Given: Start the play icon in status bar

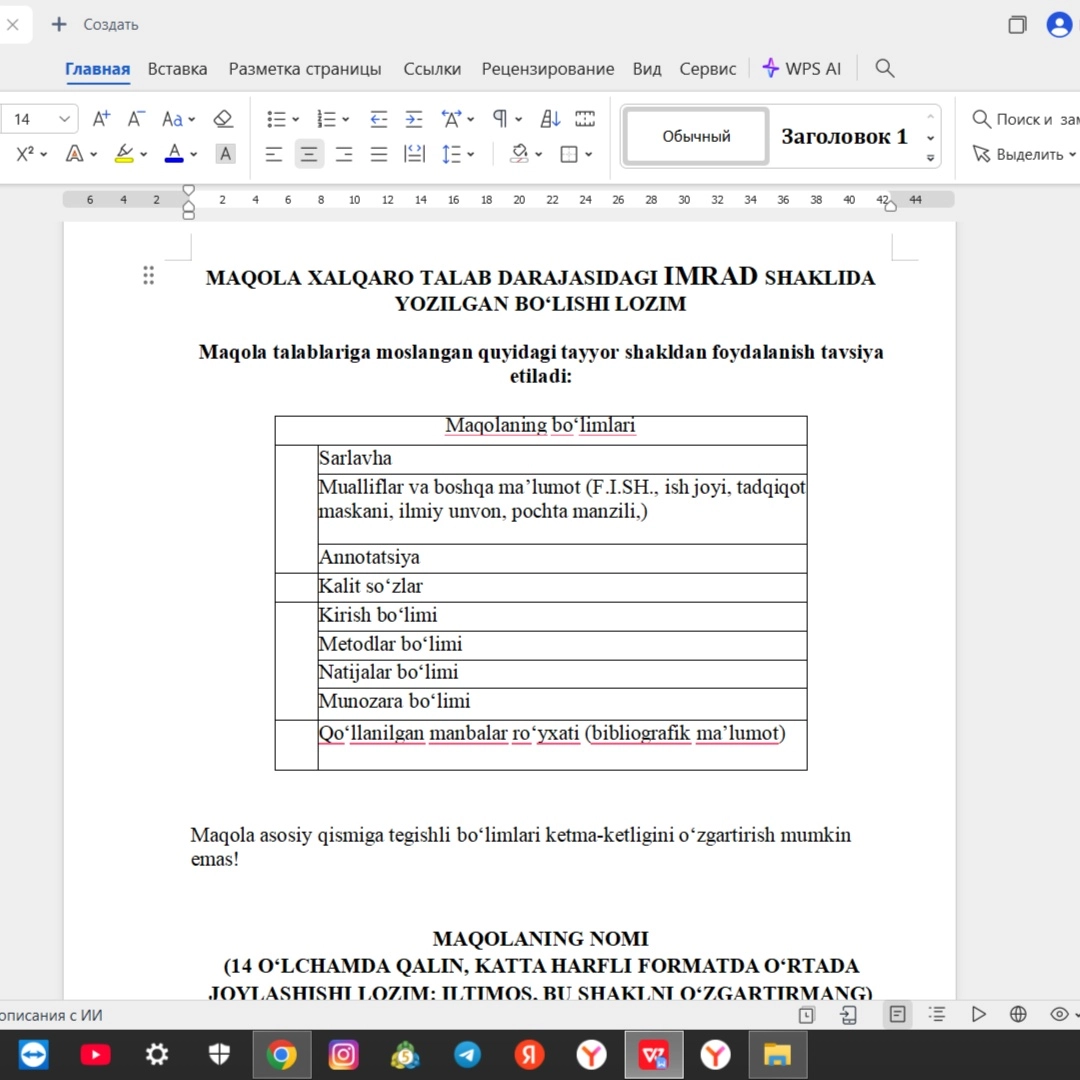Looking at the screenshot, I should 978,1014.
